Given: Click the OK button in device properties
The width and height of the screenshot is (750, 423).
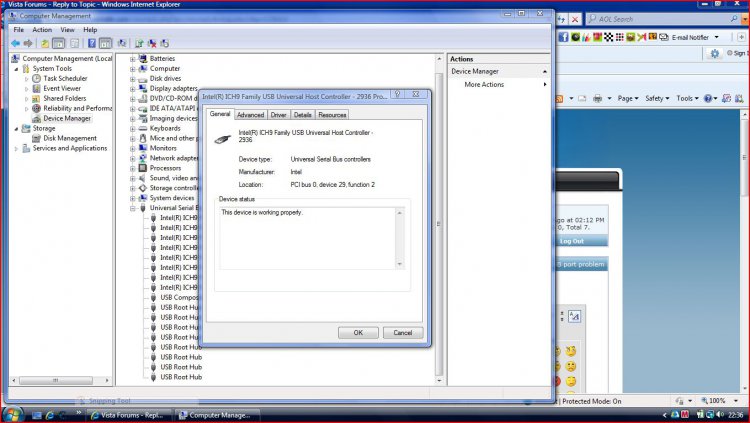Looking at the screenshot, I should pyautogui.click(x=358, y=333).
